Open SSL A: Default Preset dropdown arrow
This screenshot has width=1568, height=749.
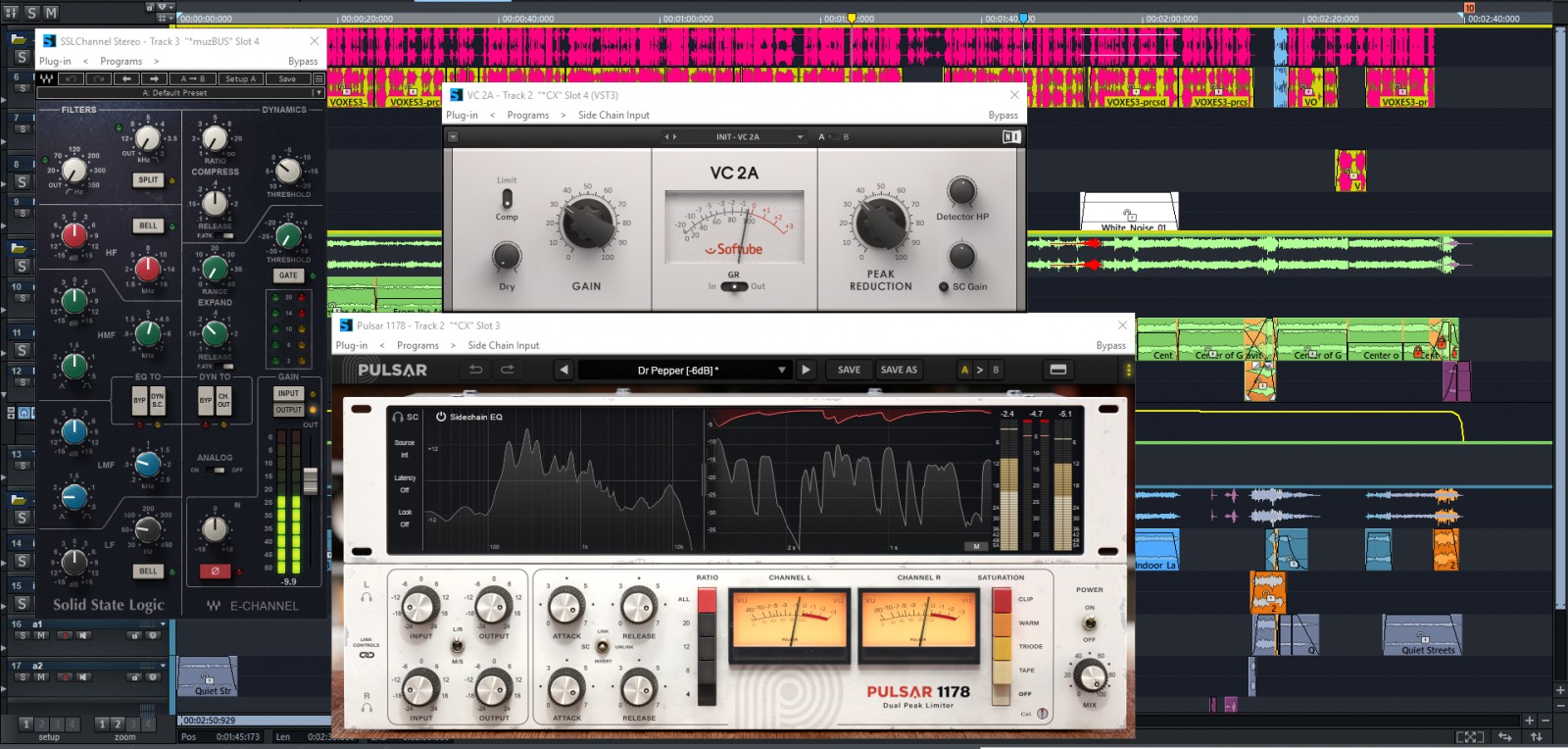[x=318, y=93]
